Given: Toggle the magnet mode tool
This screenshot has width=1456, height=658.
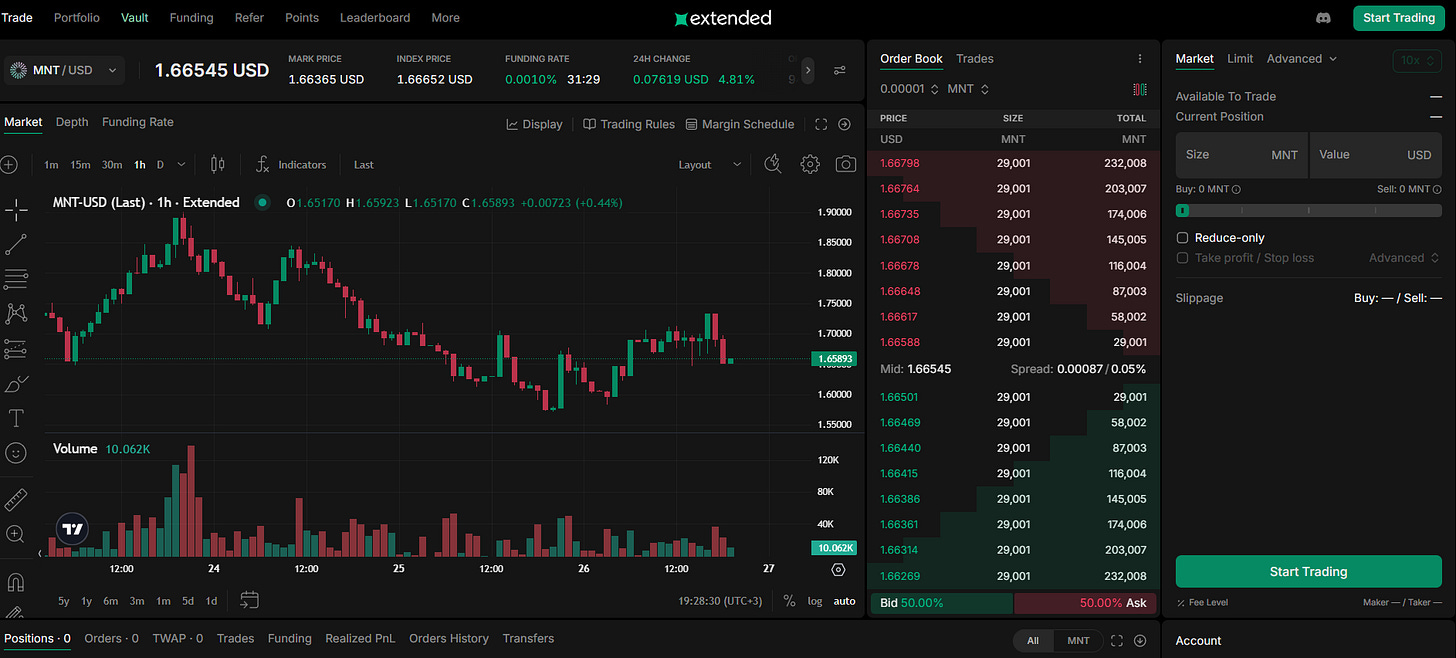Looking at the screenshot, I should pyautogui.click(x=16, y=581).
